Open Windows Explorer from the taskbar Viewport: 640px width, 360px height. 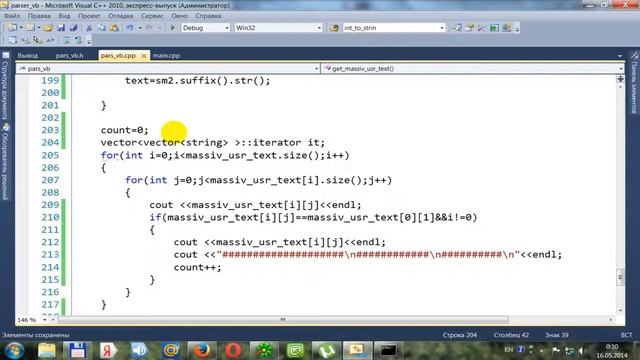point(46,350)
